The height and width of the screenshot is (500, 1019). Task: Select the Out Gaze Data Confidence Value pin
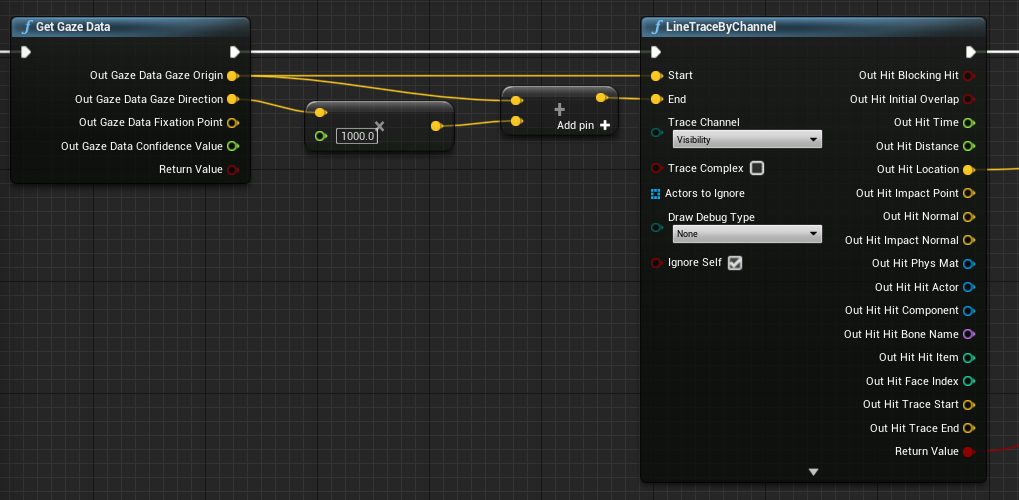point(232,146)
